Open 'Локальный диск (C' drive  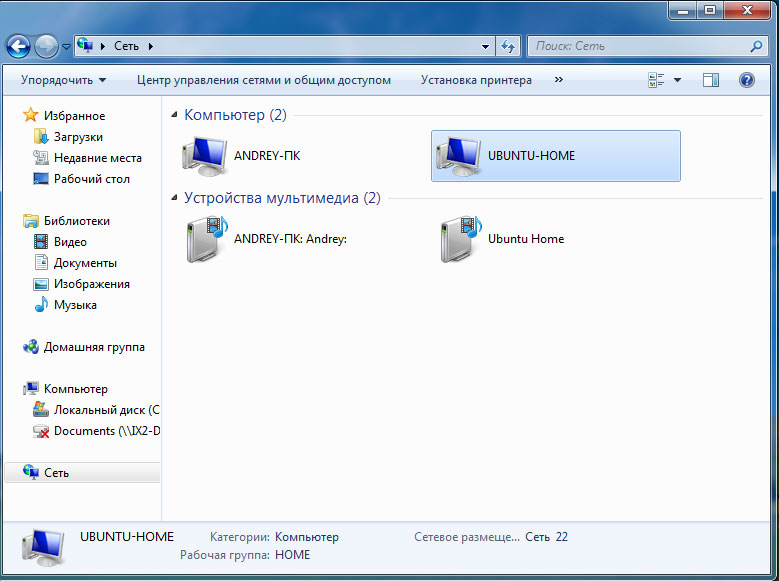106,410
